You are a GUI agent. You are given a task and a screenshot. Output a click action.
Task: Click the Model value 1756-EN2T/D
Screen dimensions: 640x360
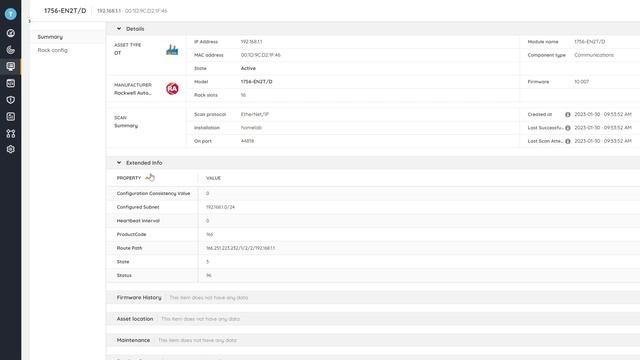[256, 82]
